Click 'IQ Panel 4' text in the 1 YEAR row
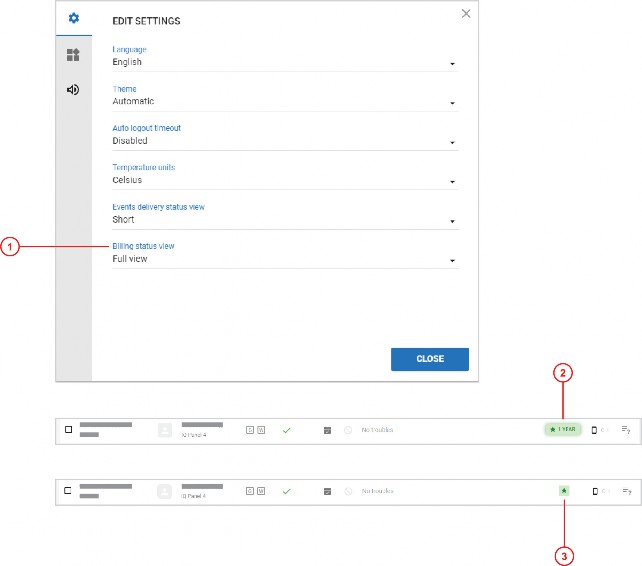 [194, 435]
